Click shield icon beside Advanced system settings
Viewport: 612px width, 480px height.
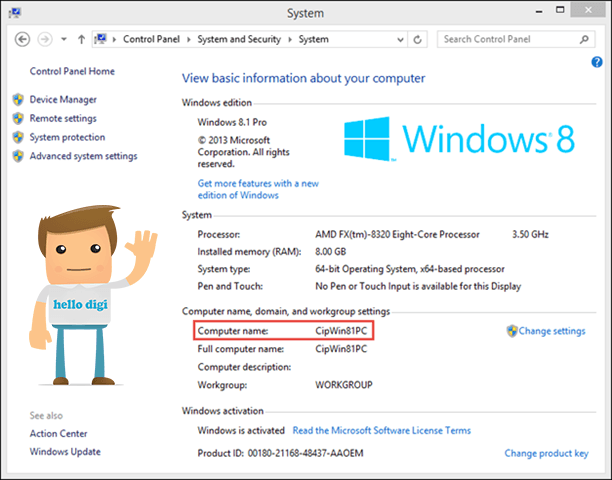[18, 156]
